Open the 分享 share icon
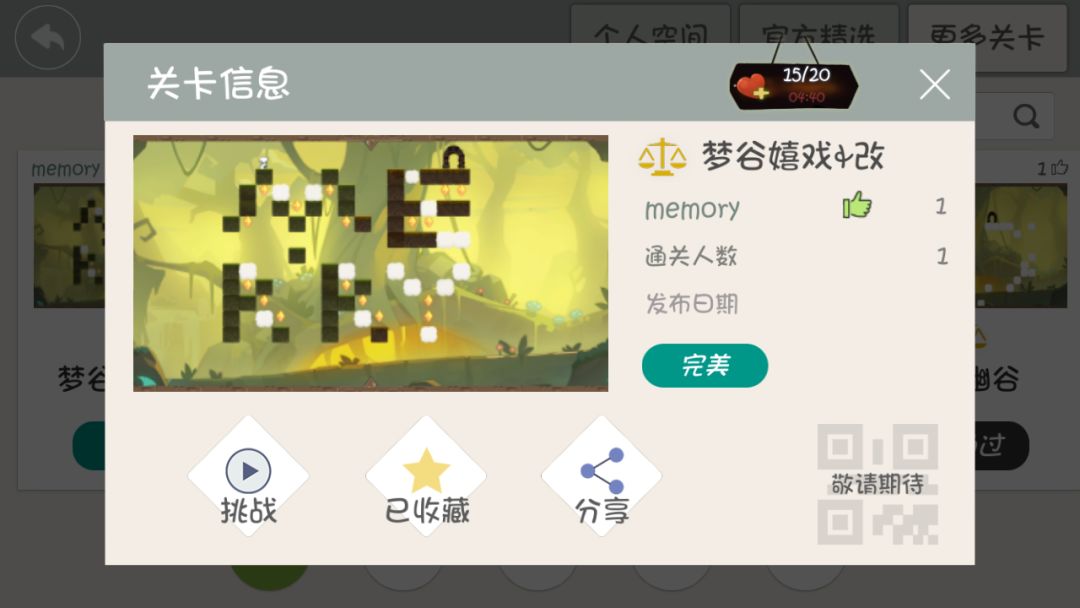 point(603,471)
